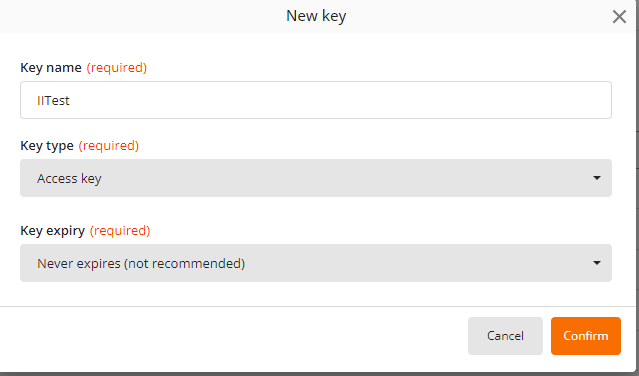This screenshot has height=376, width=639.
Task: Expand the Key type dropdown arrow
Action: point(597,178)
